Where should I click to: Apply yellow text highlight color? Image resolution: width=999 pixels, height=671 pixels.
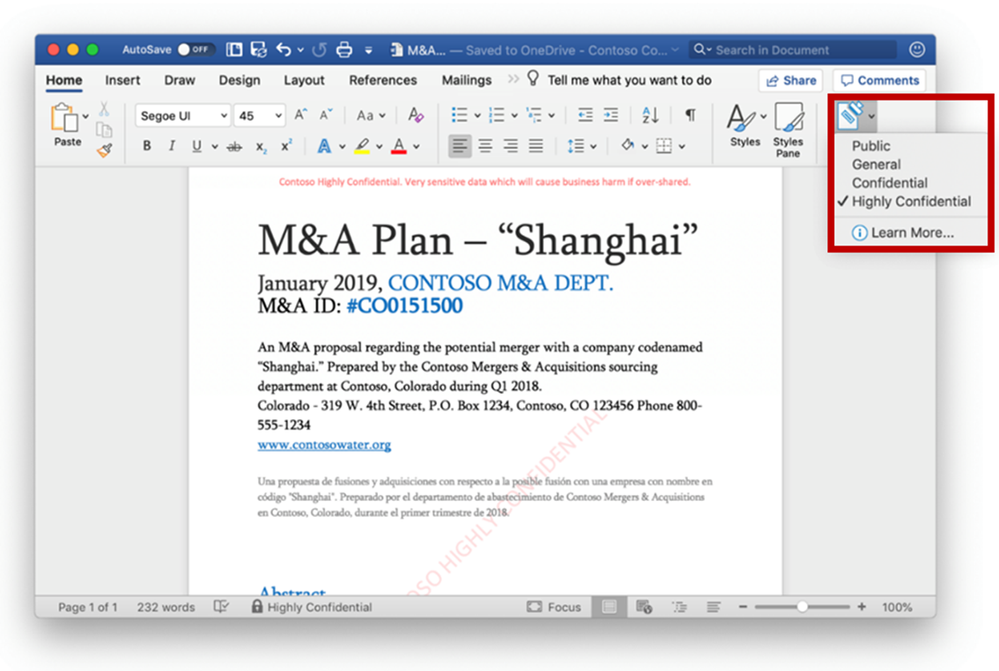362,147
